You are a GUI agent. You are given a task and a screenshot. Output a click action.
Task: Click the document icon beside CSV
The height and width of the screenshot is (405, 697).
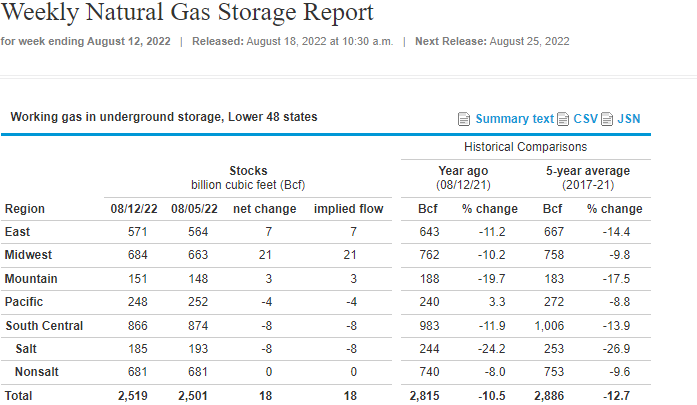563,119
